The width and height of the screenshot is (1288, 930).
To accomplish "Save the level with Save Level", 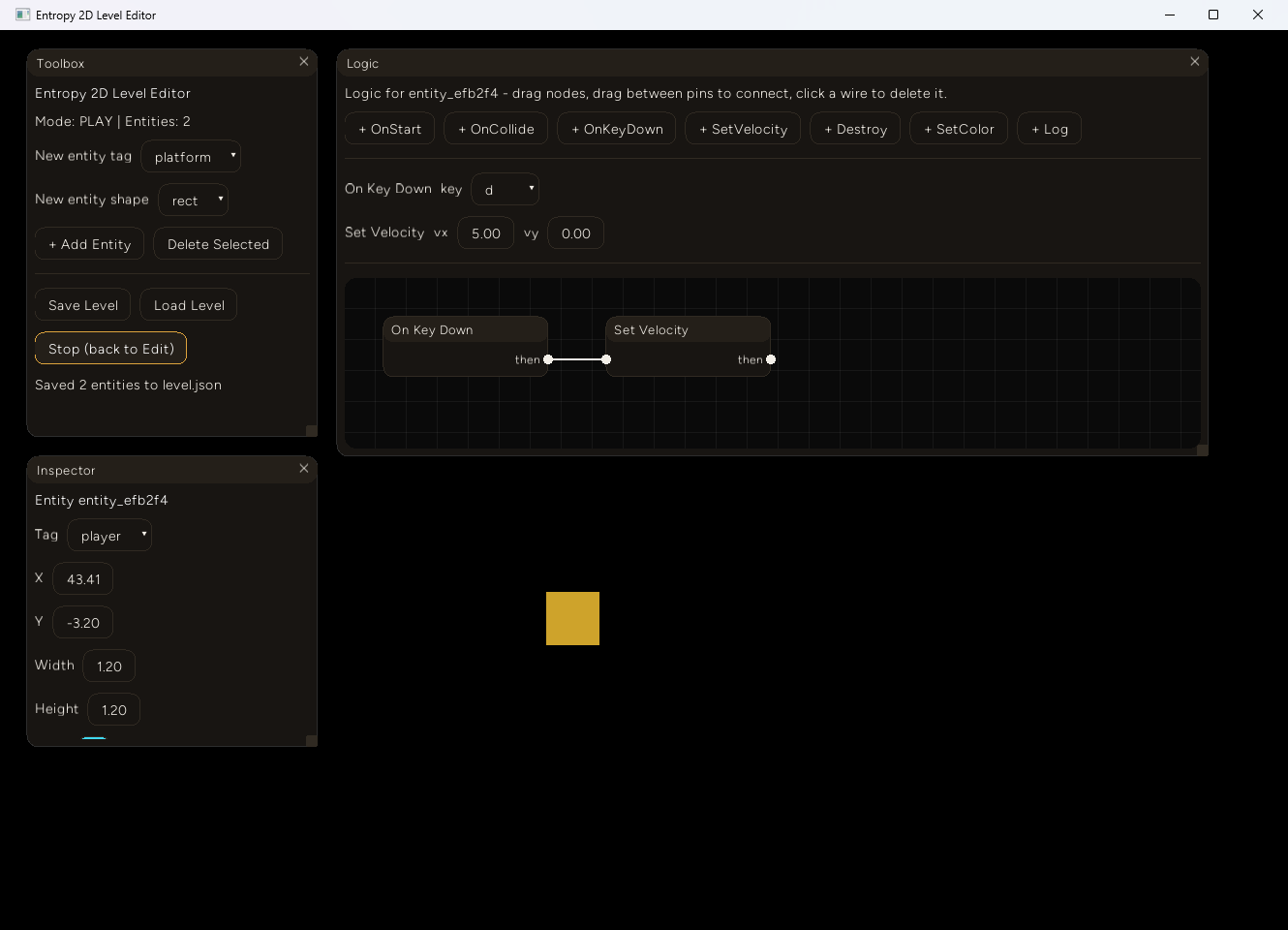I will pyautogui.click(x=82, y=305).
